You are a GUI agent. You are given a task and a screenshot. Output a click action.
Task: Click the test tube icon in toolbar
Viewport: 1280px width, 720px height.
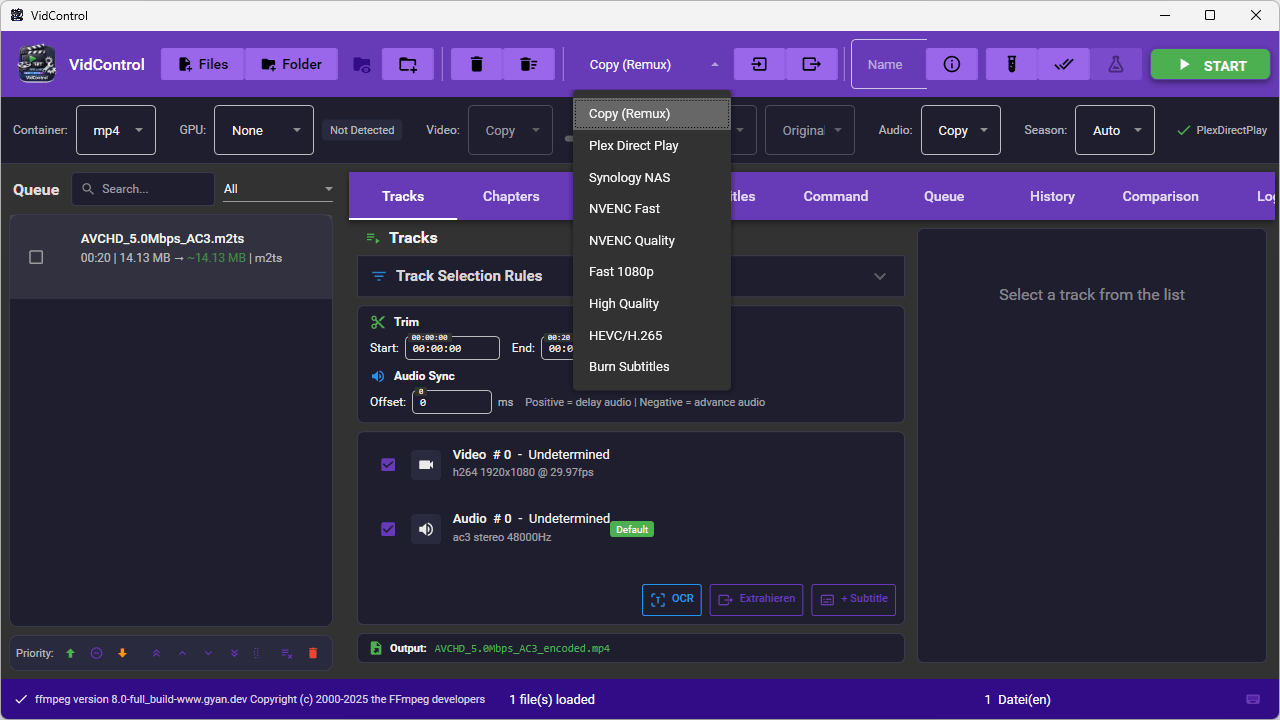[x=1012, y=64]
